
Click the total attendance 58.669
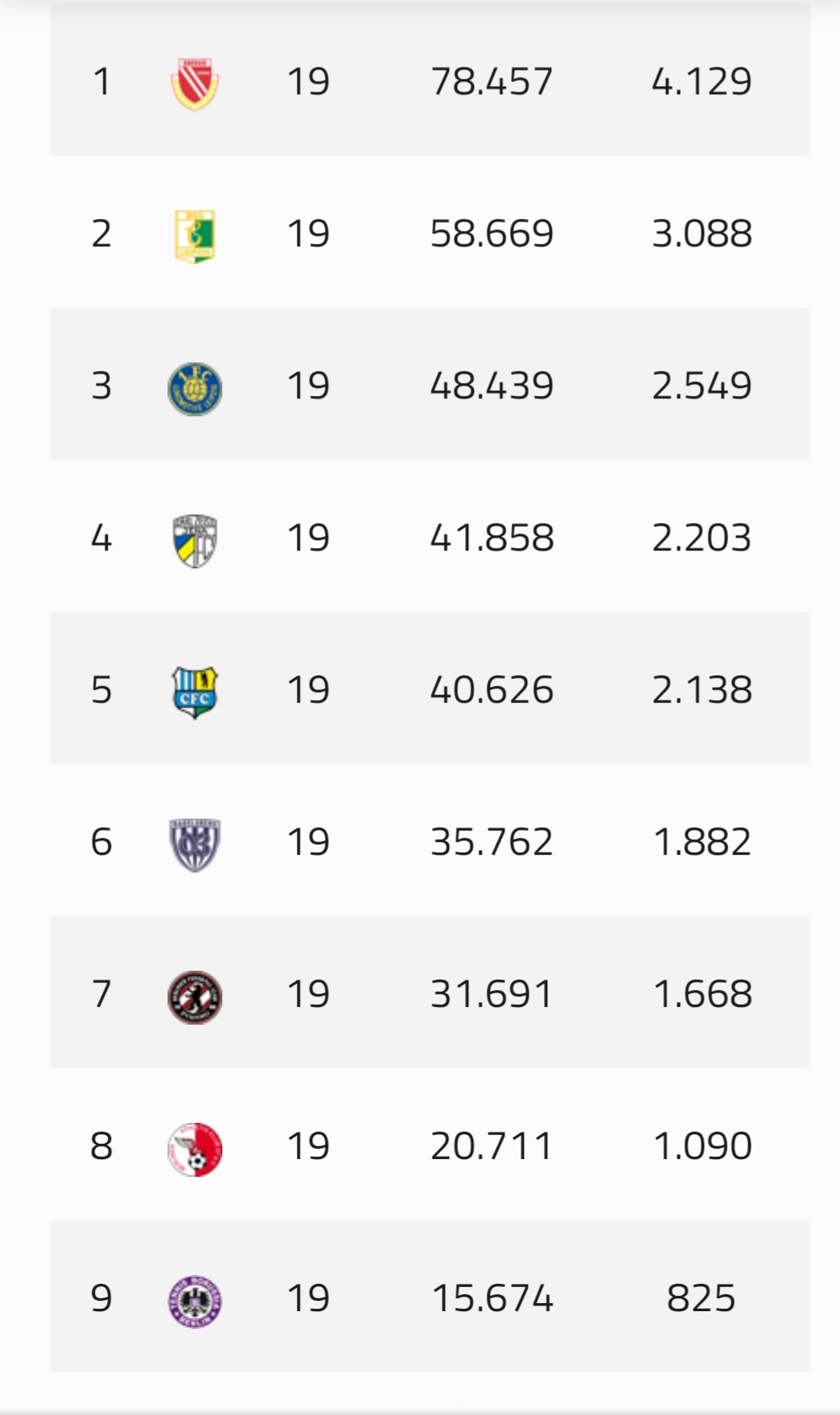coord(492,233)
